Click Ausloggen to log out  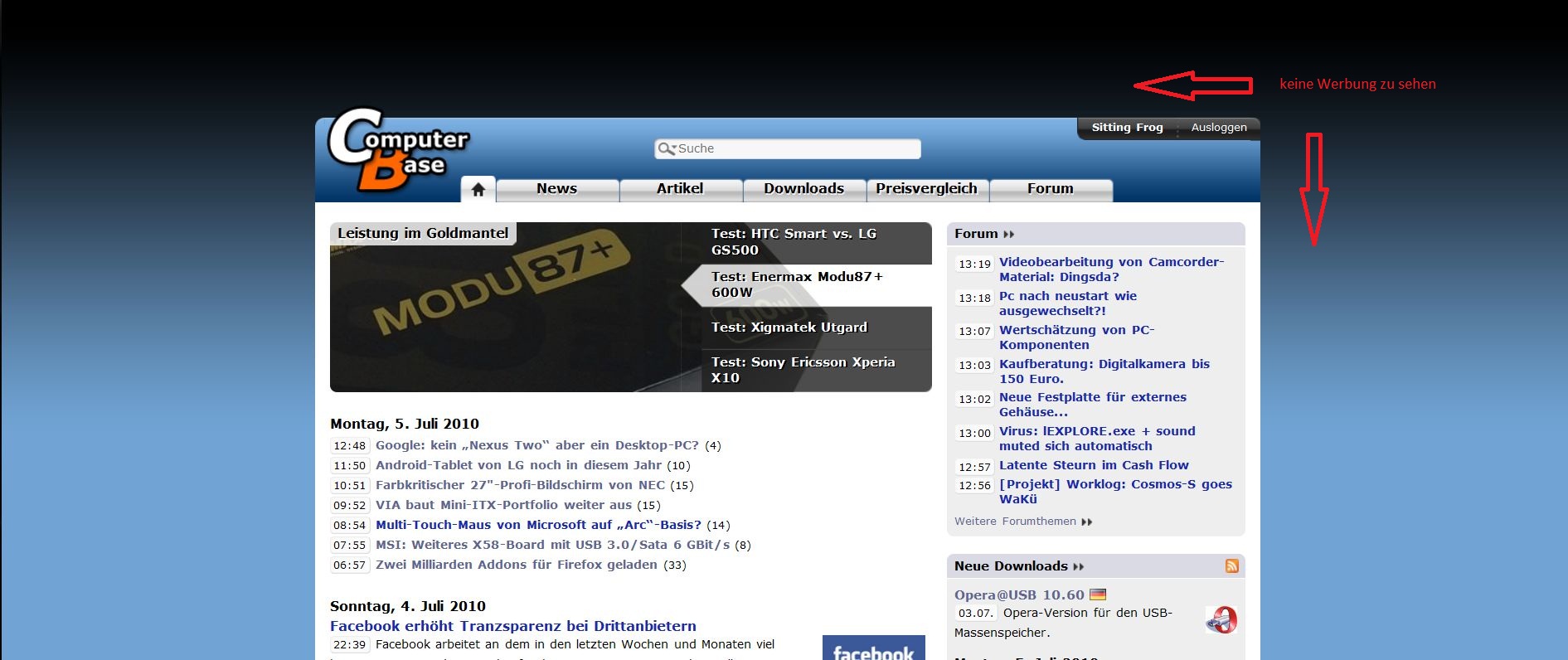coord(1219,128)
